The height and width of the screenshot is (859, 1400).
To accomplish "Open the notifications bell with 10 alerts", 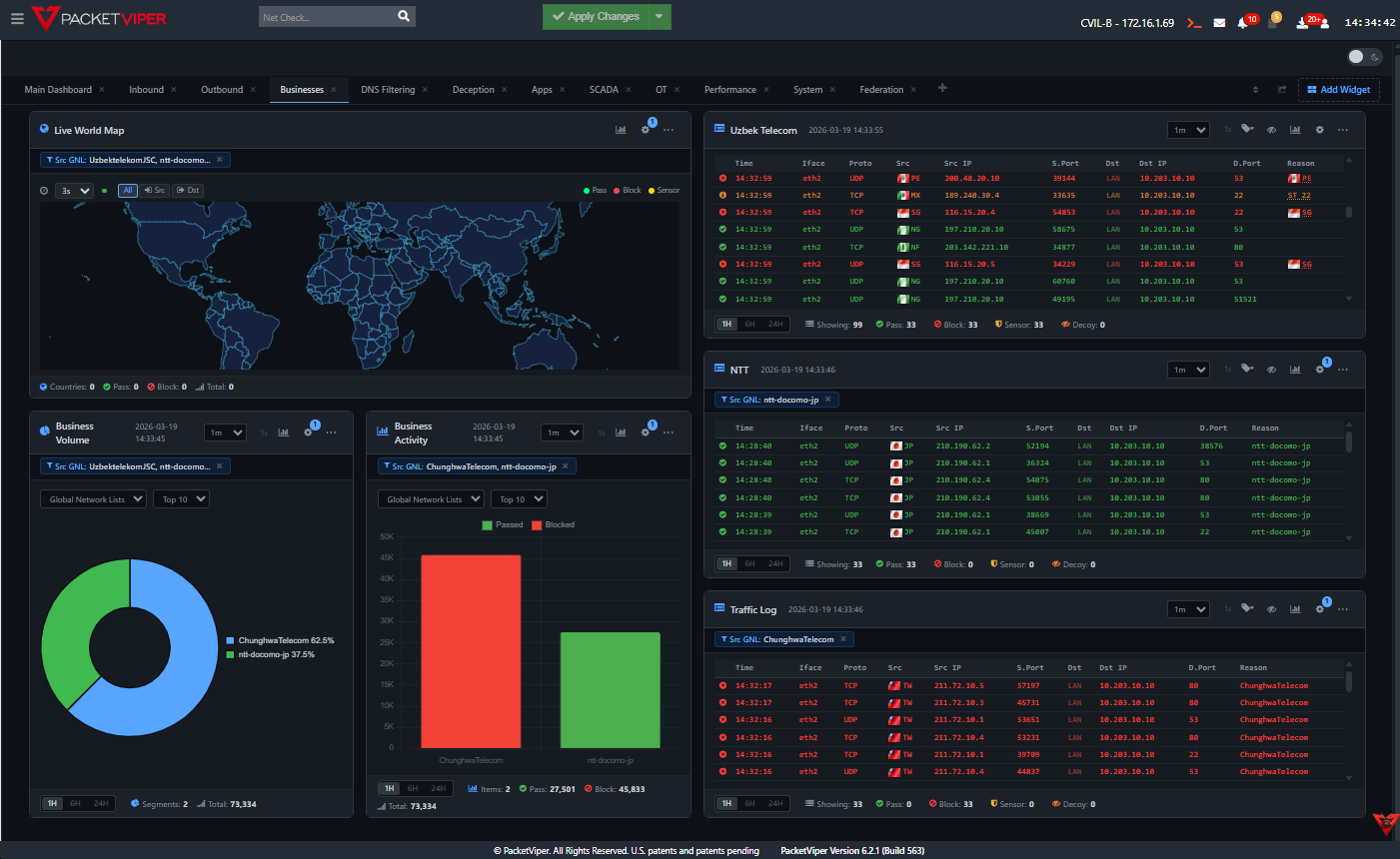I will pyautogui.click(x=1243, y=20).
